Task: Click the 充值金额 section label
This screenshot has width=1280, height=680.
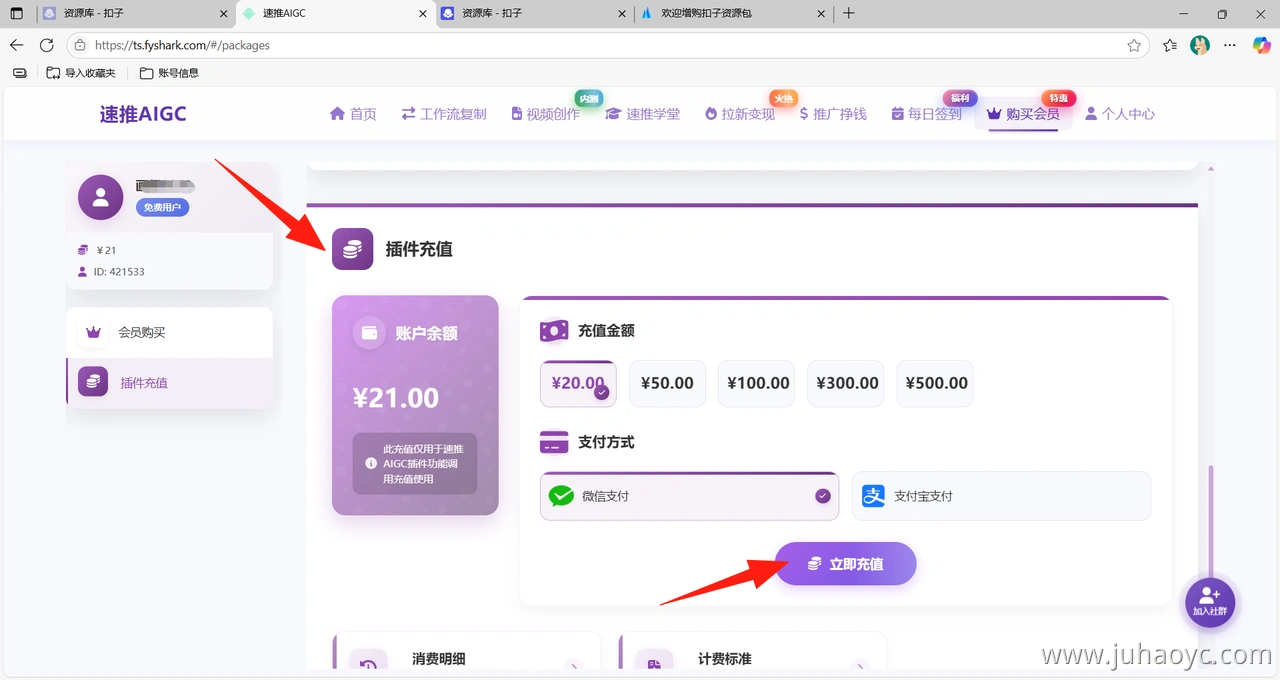Action: coord(606,330)
